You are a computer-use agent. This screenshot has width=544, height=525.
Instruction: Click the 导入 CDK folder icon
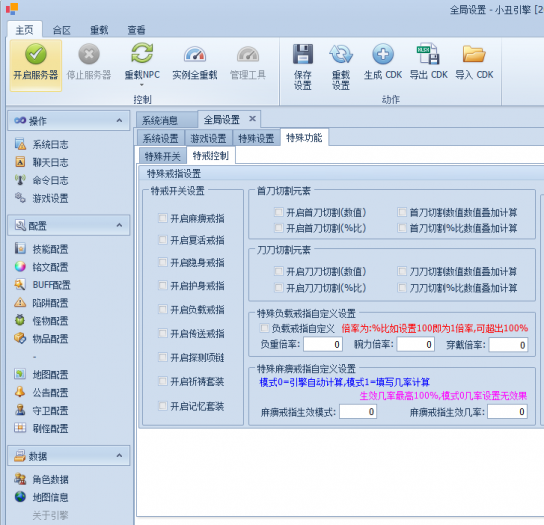474,54
